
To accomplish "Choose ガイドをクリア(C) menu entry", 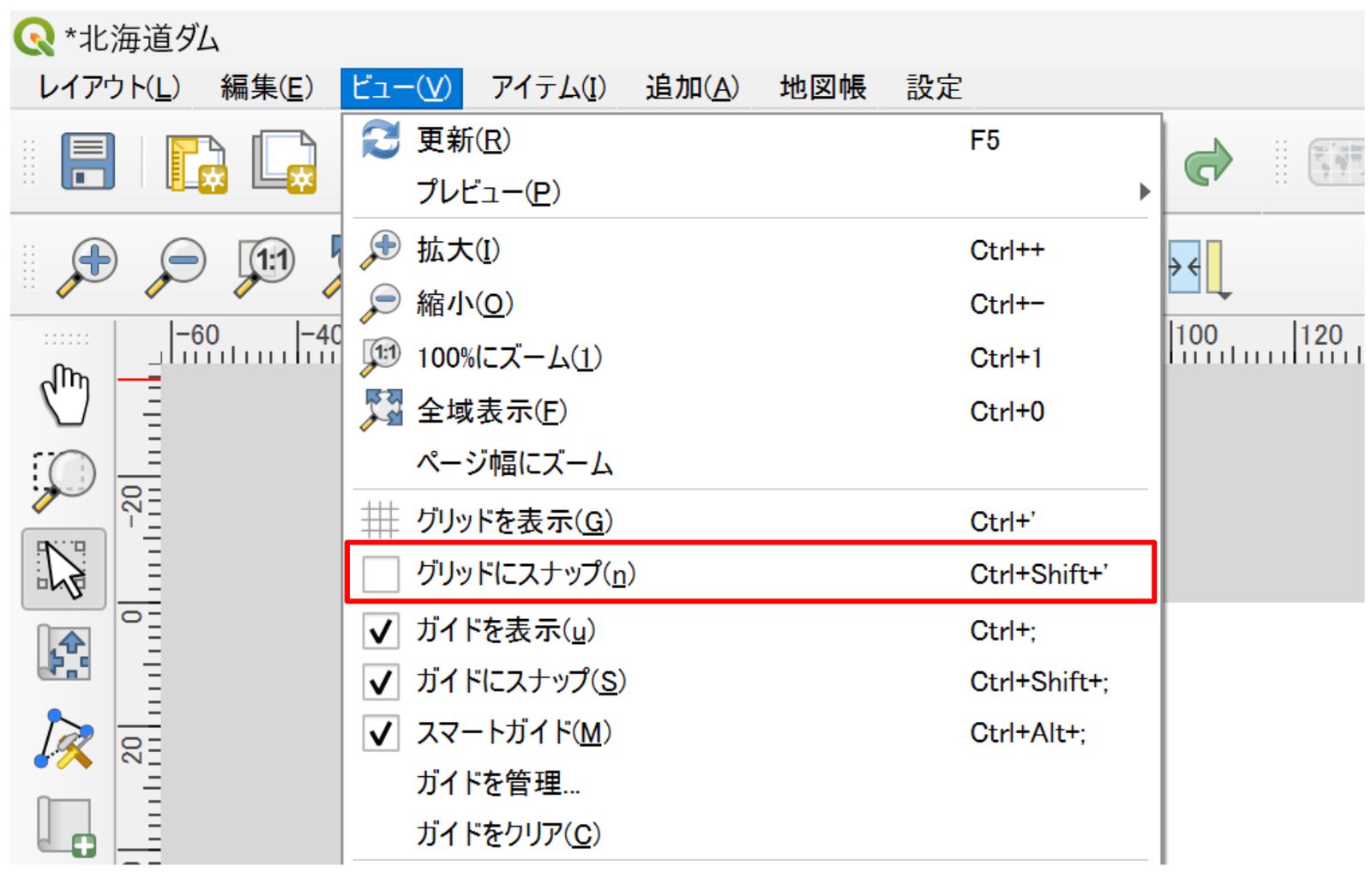I will coord(749,833).
